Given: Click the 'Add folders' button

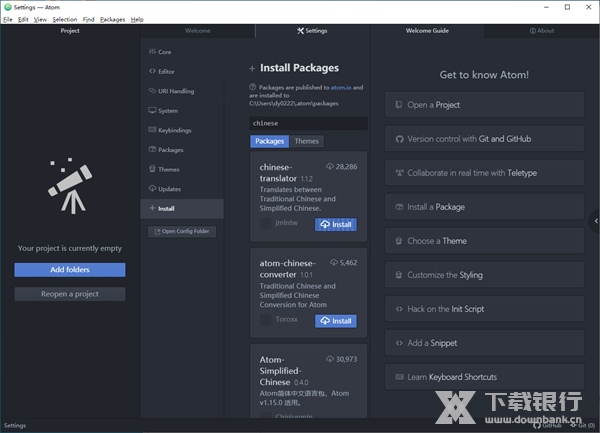Looking at the screenshot, I should tap(70, 270).
